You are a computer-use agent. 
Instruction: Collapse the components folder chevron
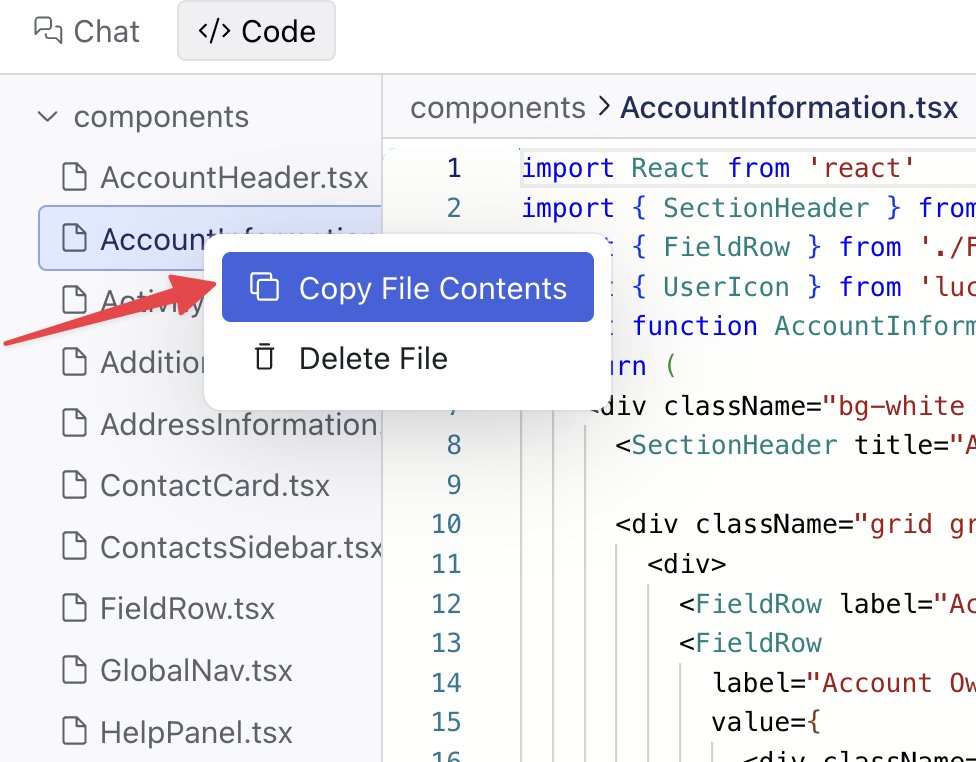pos(46,116)
